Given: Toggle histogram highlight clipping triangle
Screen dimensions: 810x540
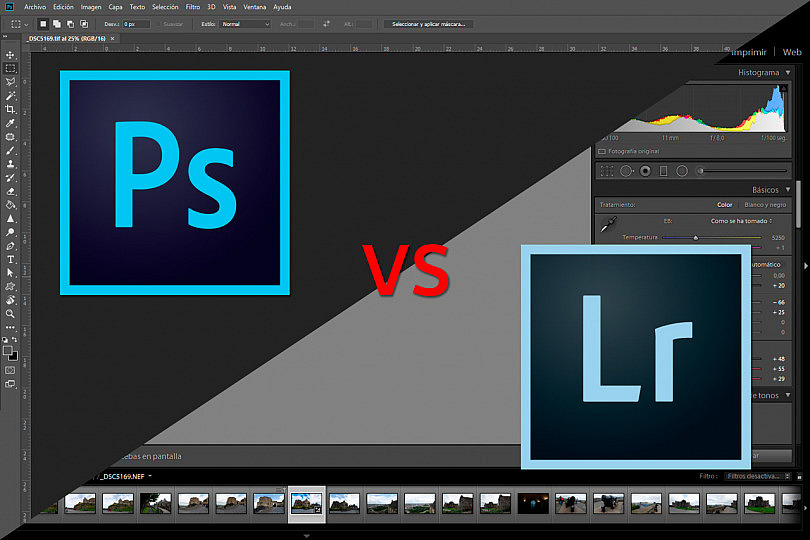Looking at the screenshot, I should tap(784, 89).
